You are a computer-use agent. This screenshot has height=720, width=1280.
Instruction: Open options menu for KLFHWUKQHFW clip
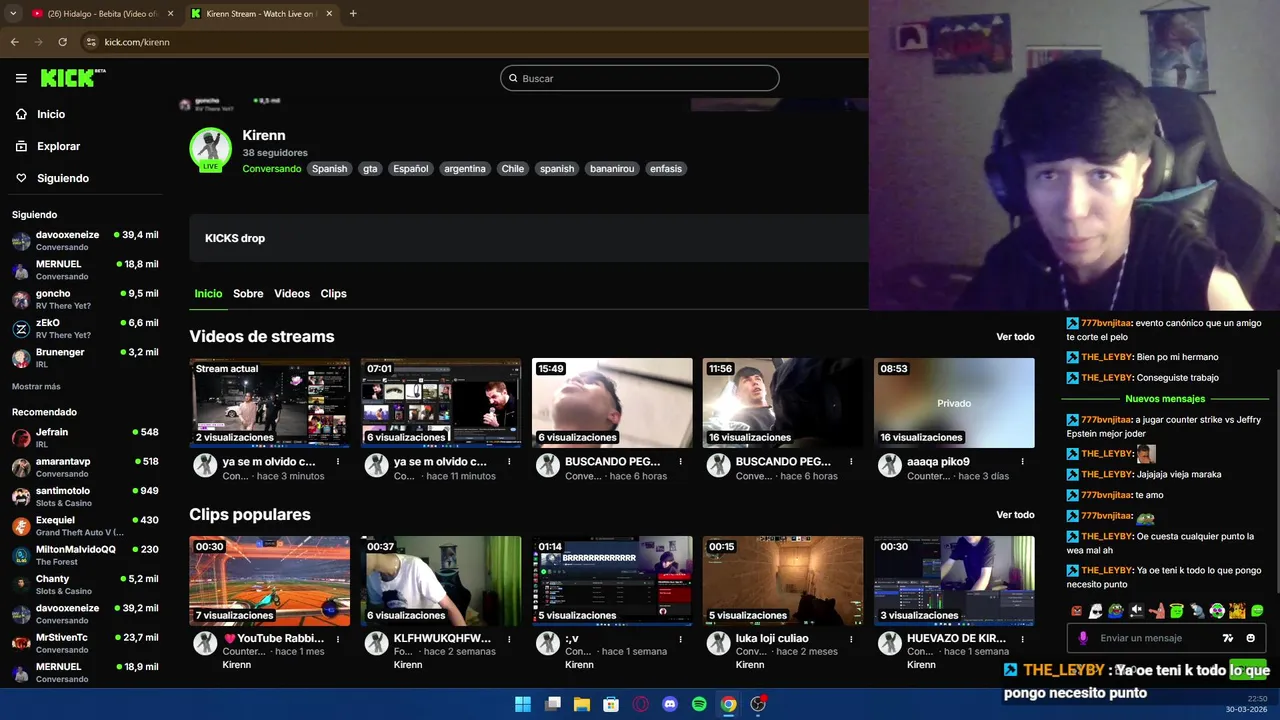coord(509,638)
